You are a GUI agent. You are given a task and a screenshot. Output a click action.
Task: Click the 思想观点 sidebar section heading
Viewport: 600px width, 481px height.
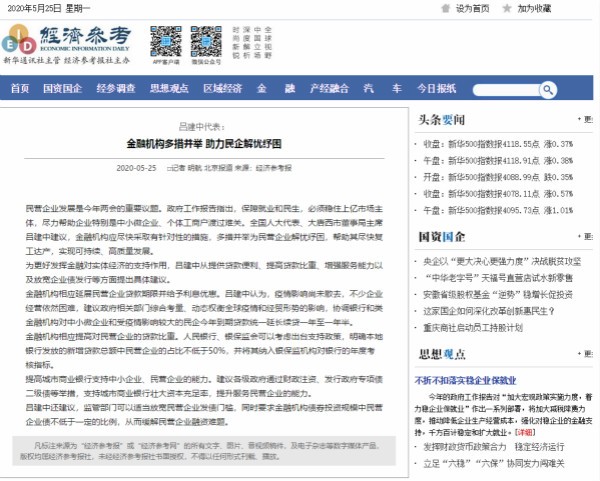pyautogui.click(x=442, y=354)
